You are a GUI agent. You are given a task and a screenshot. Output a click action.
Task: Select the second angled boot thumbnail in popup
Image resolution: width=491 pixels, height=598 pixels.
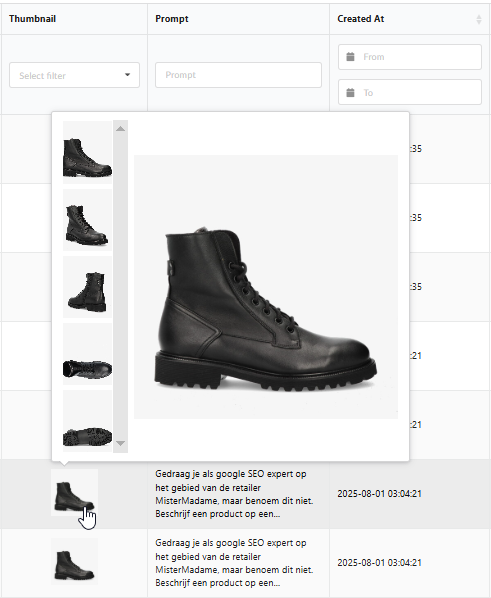[x=87, y=220]
